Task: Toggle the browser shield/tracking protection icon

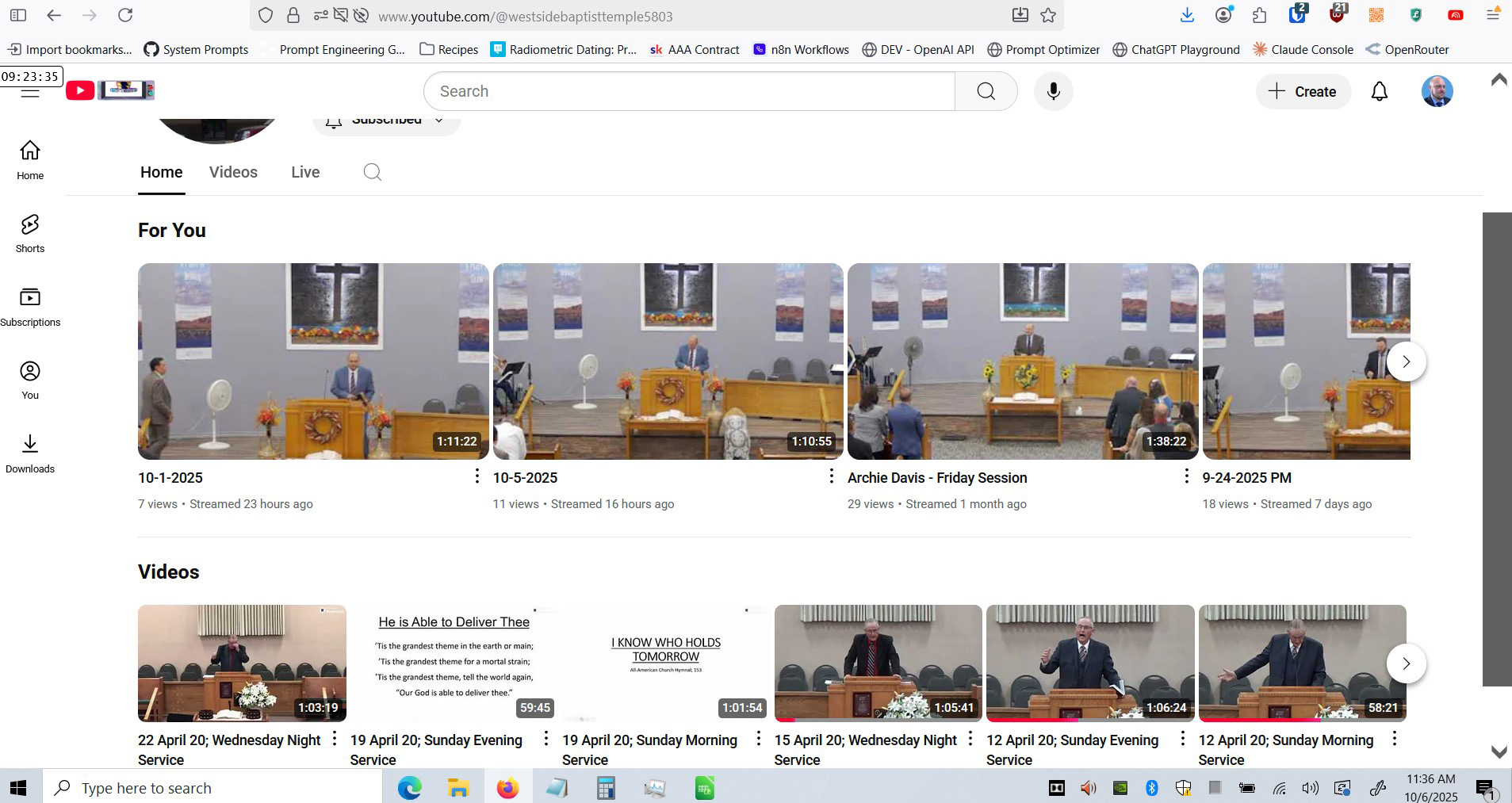Action: pyautogui.click(x=266, y=15)
